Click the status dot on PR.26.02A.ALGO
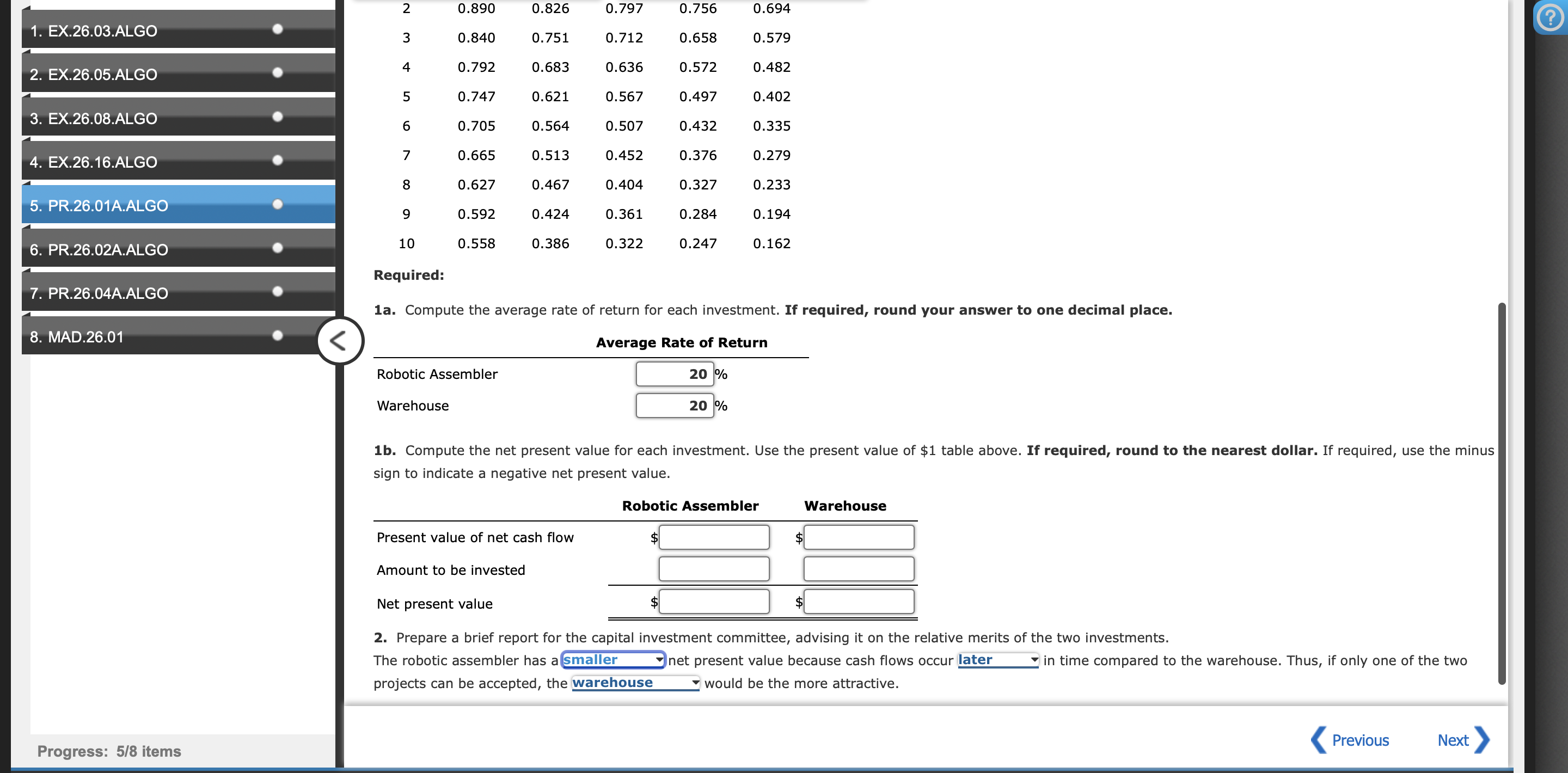This screenshot has width=1568, height=773. [x=278, y=248]
